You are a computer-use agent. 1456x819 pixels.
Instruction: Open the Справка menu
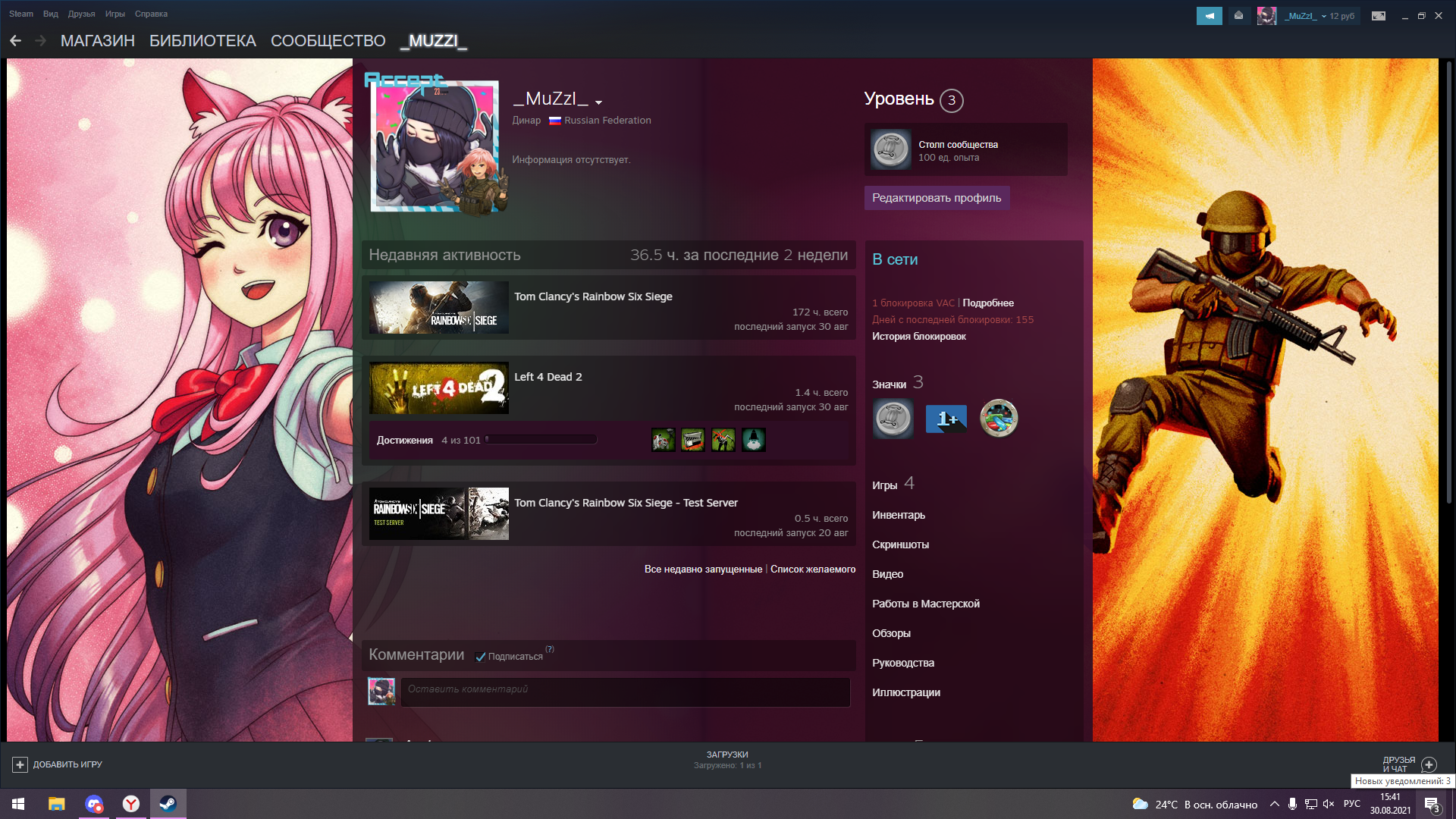[151, 14]
